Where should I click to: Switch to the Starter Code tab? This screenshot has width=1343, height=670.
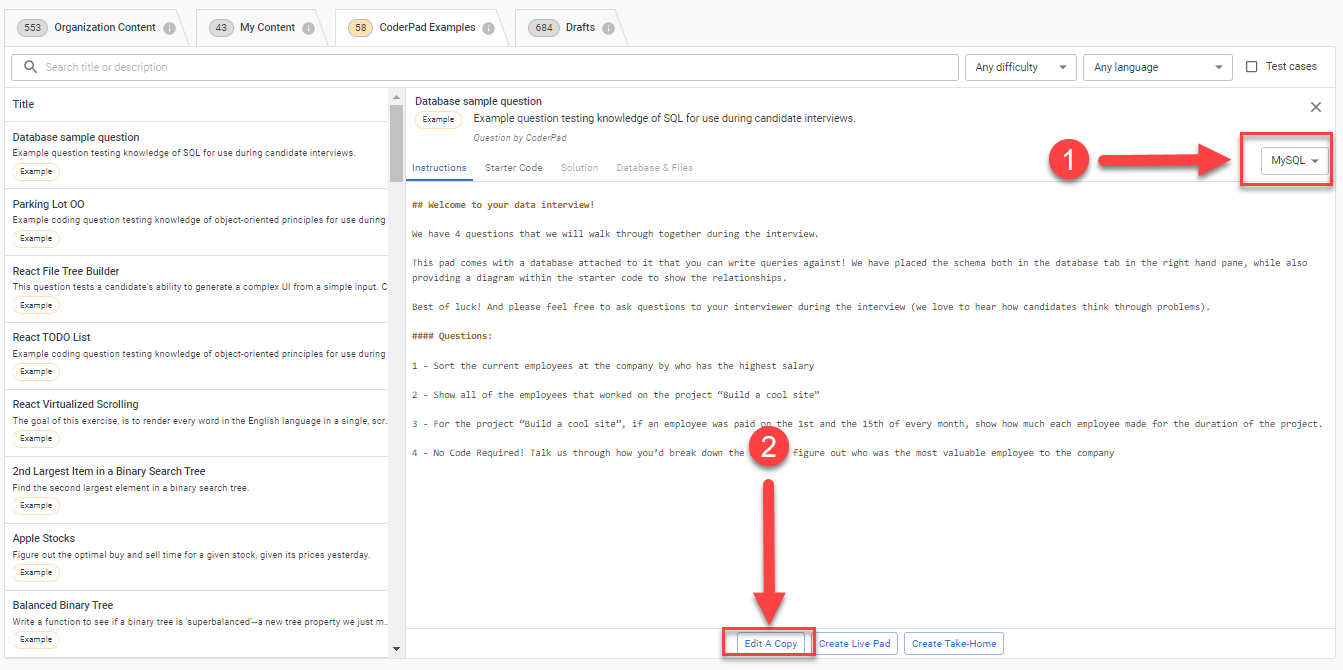click(x=514, y=168)
